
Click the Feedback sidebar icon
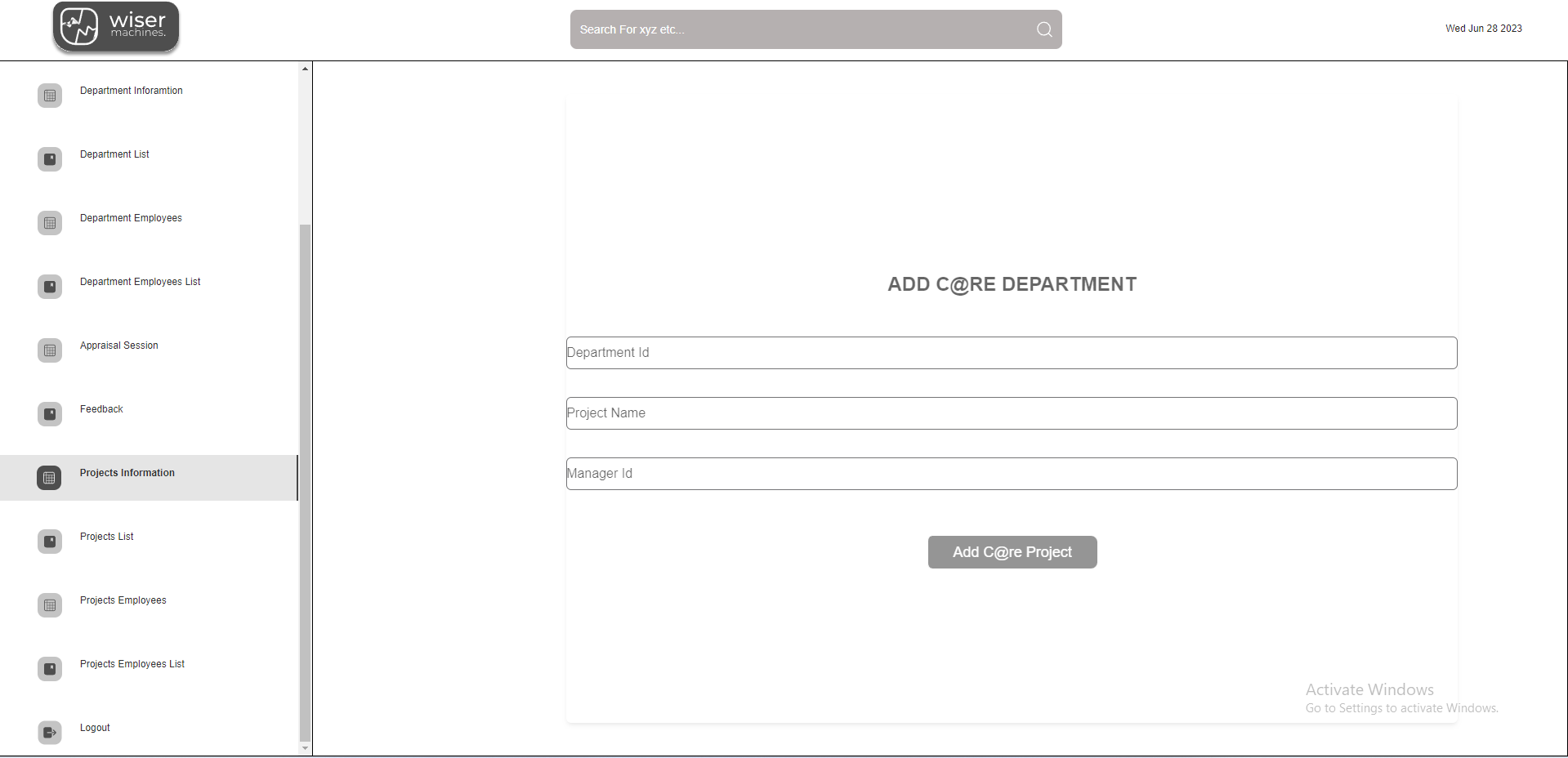click(x=50, y=414)
